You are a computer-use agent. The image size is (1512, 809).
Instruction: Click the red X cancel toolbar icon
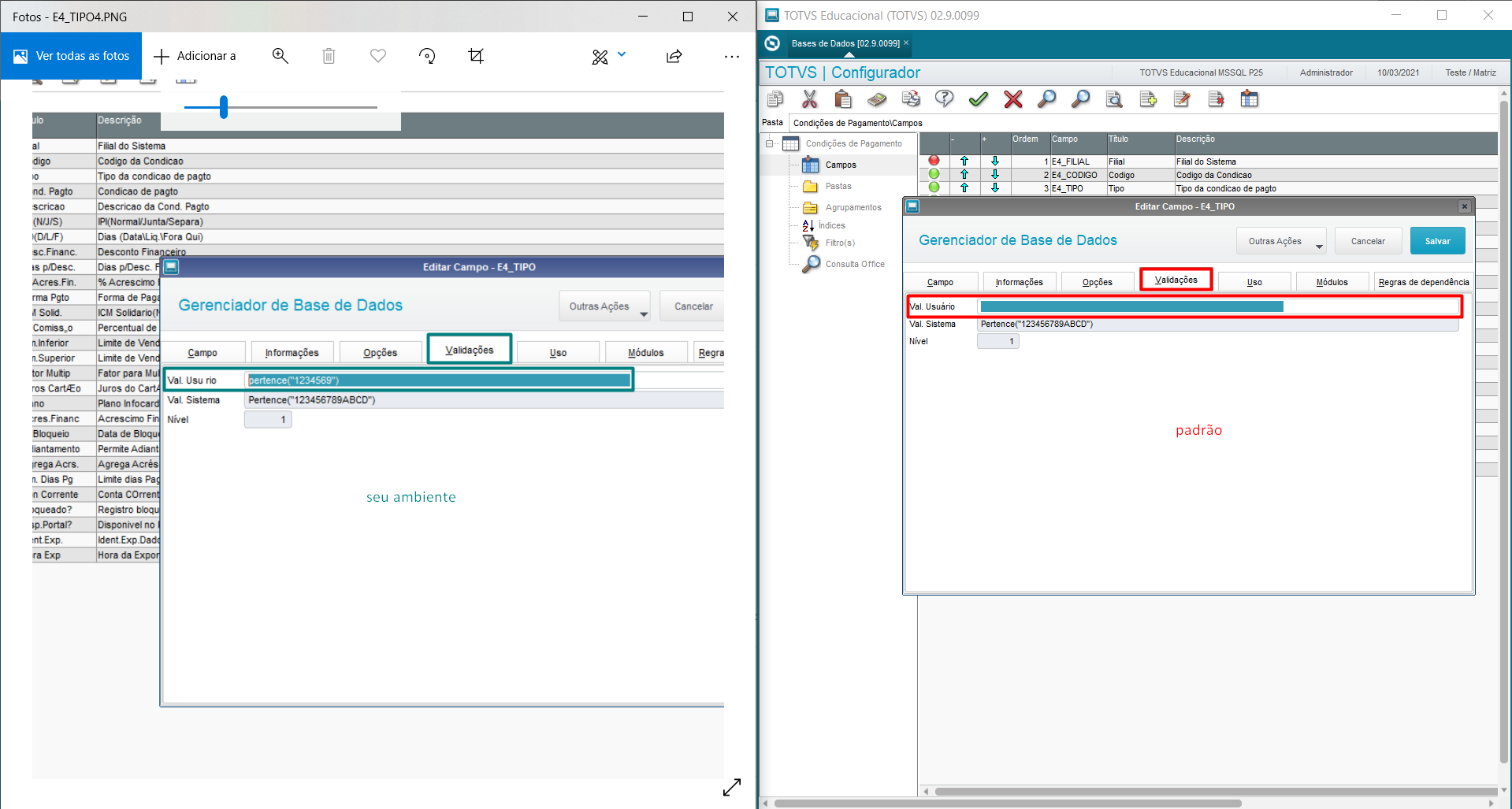click(x=1013, y=98)
